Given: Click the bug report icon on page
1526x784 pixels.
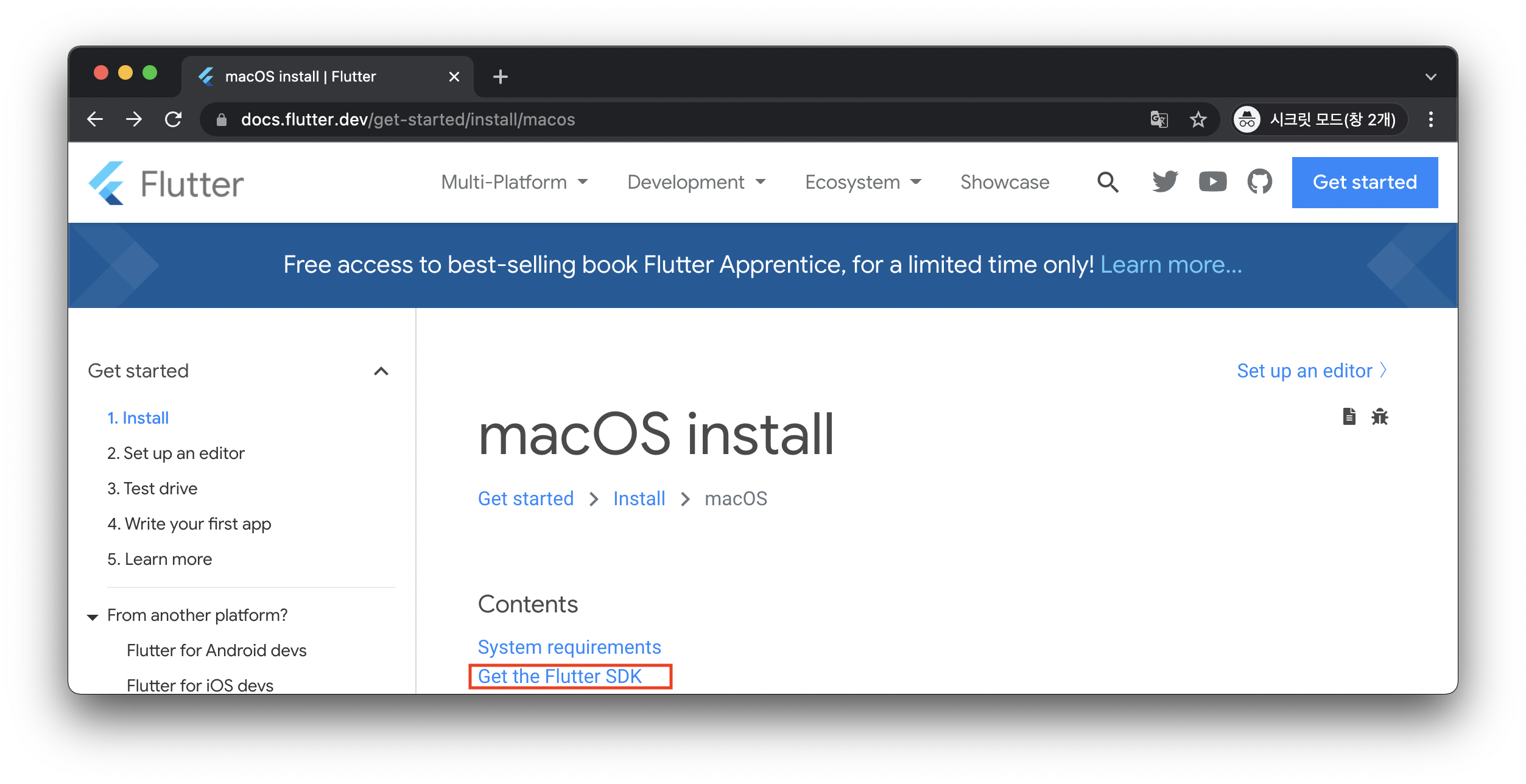Looking at the screenshot, I should click(1380, 417).
